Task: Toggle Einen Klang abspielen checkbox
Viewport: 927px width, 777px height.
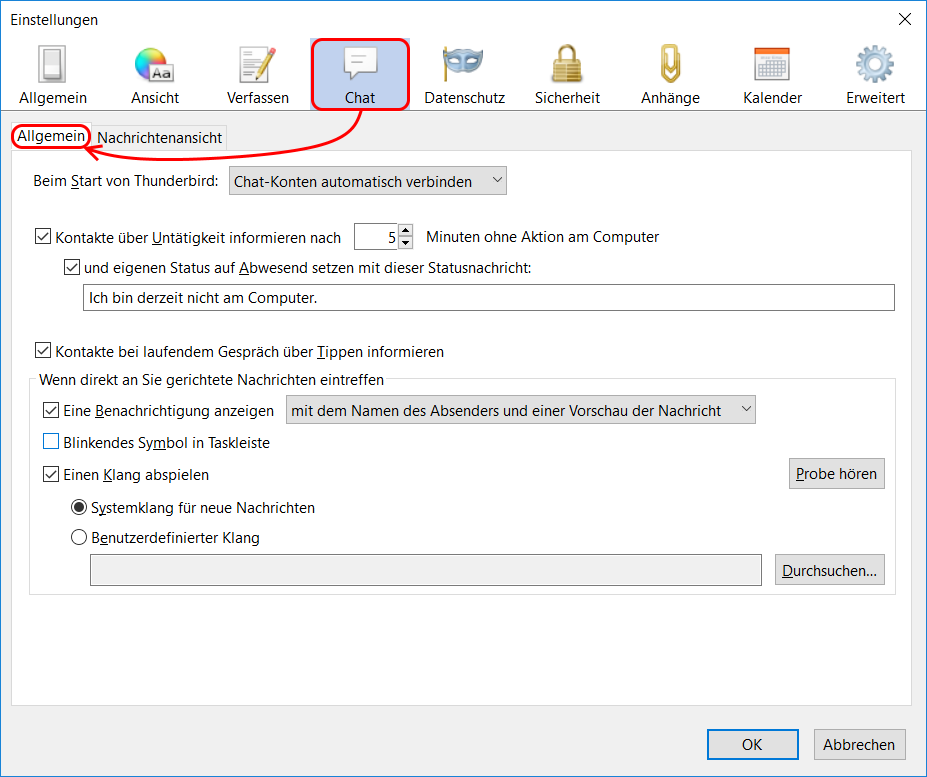Action: click(51, 474)
